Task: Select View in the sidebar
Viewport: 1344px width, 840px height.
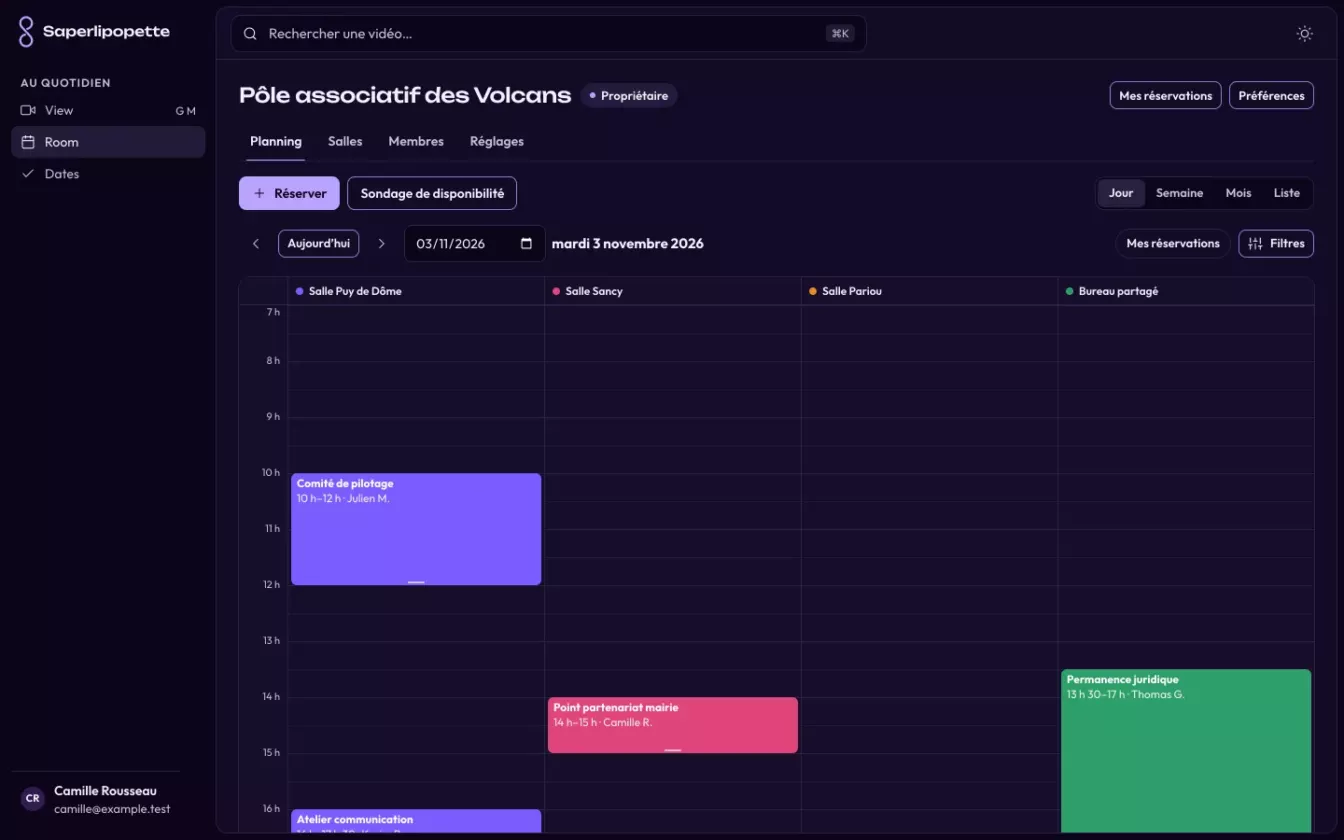Action: (108, 110)
